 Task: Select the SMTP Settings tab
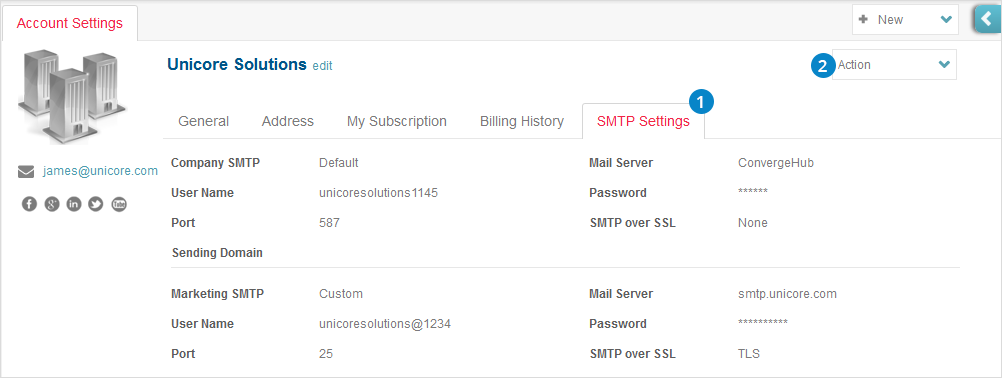[644, 121]
